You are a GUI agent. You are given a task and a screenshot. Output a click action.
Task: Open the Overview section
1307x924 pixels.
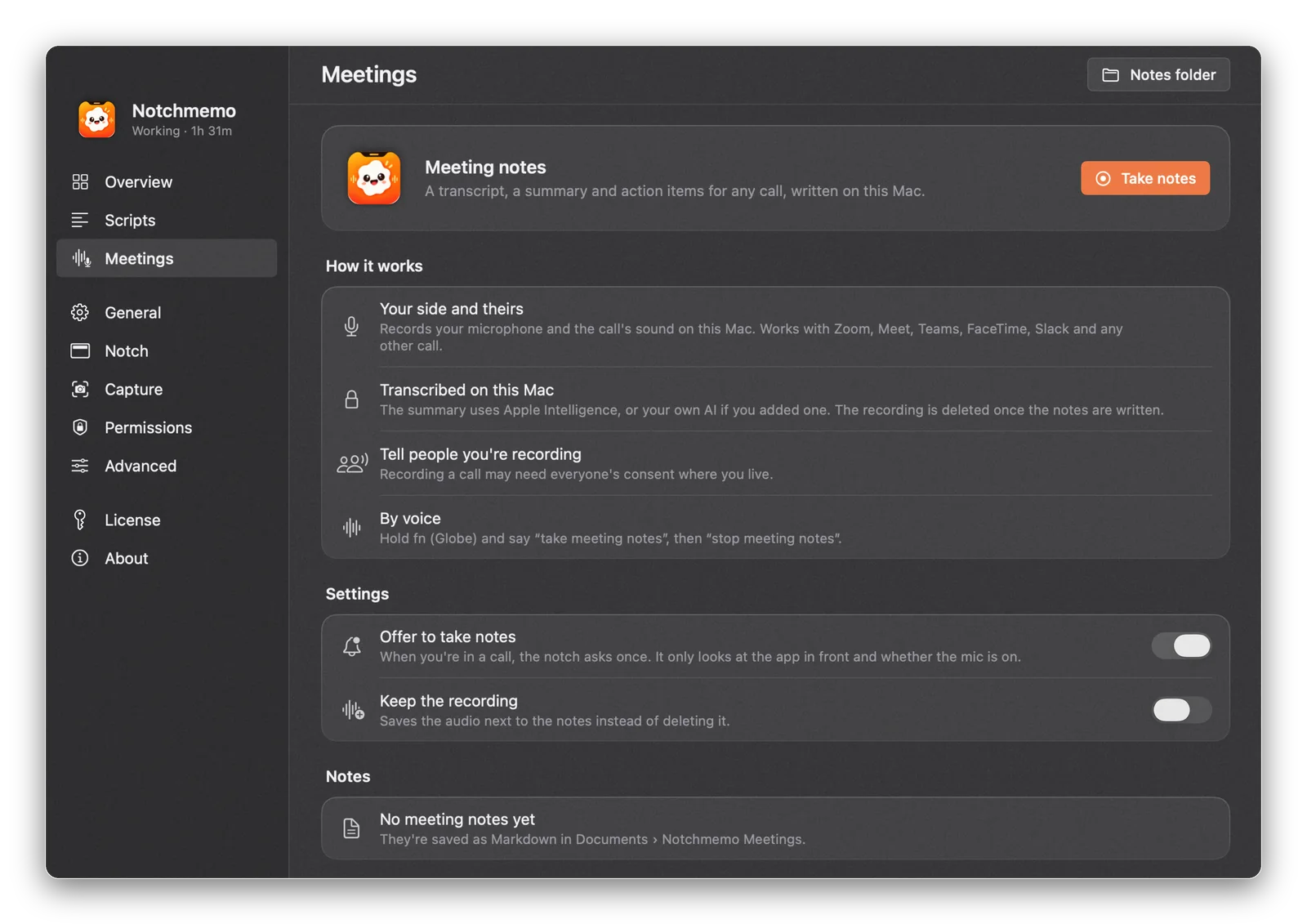[x=167, y=181]
